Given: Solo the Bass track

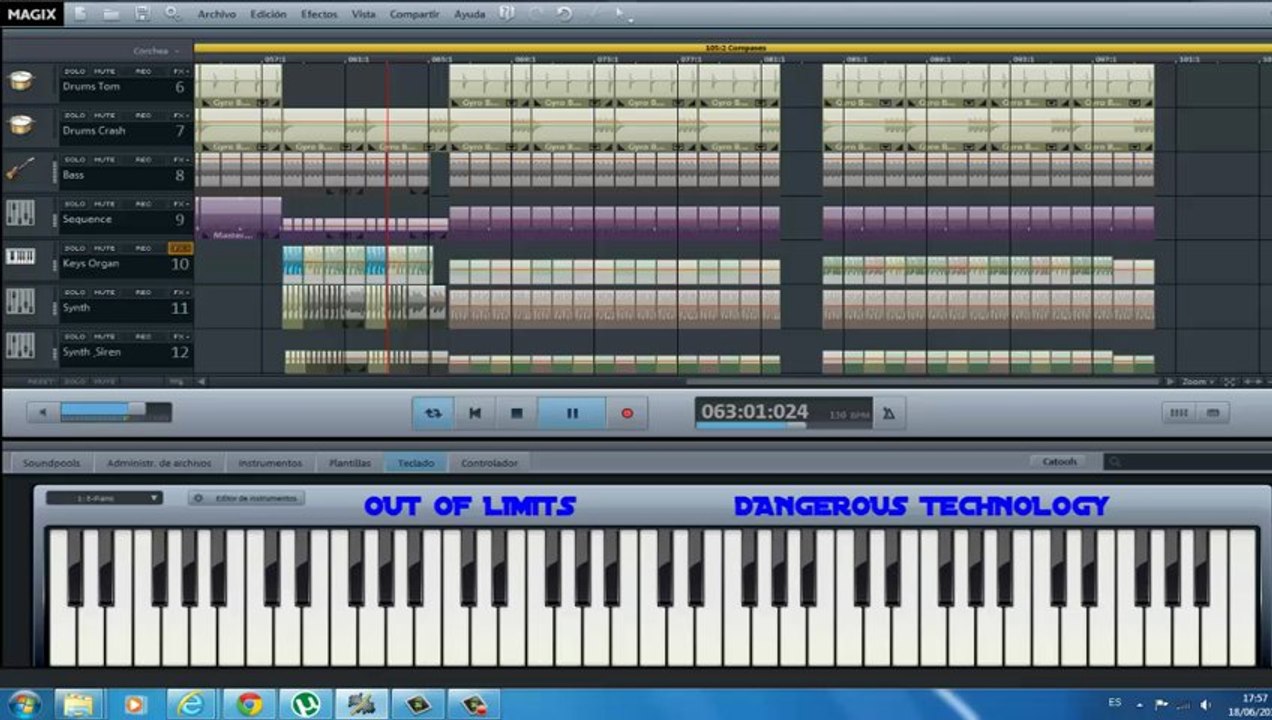Looking at the screenshot, I should (x=74, y=160).
